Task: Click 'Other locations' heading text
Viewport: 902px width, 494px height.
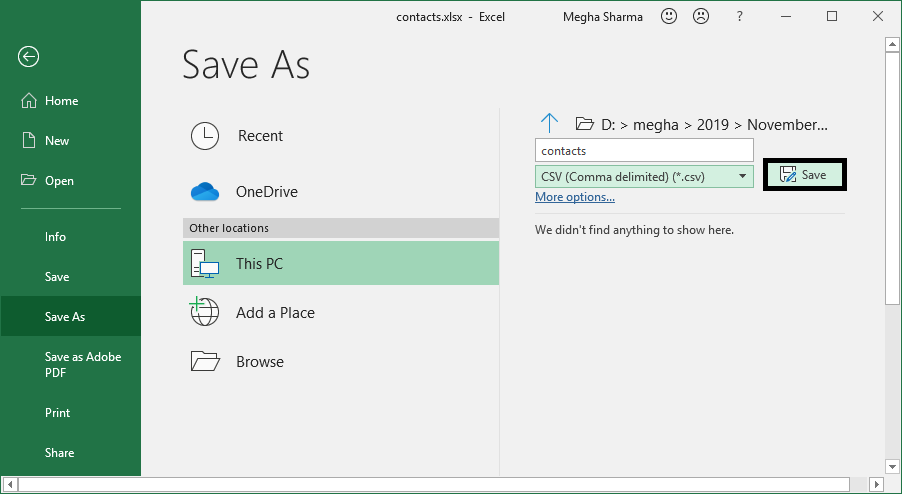Action: click(x=229, y=228)
